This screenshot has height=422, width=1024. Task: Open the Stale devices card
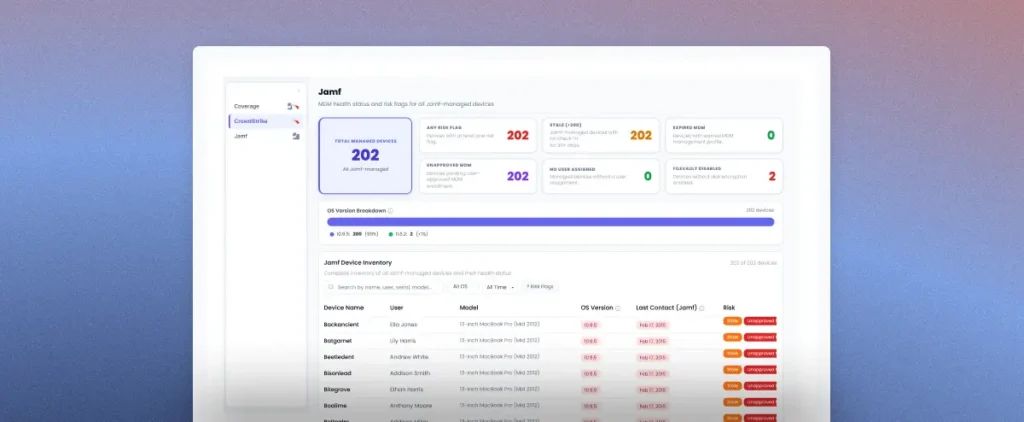[601, 135]
